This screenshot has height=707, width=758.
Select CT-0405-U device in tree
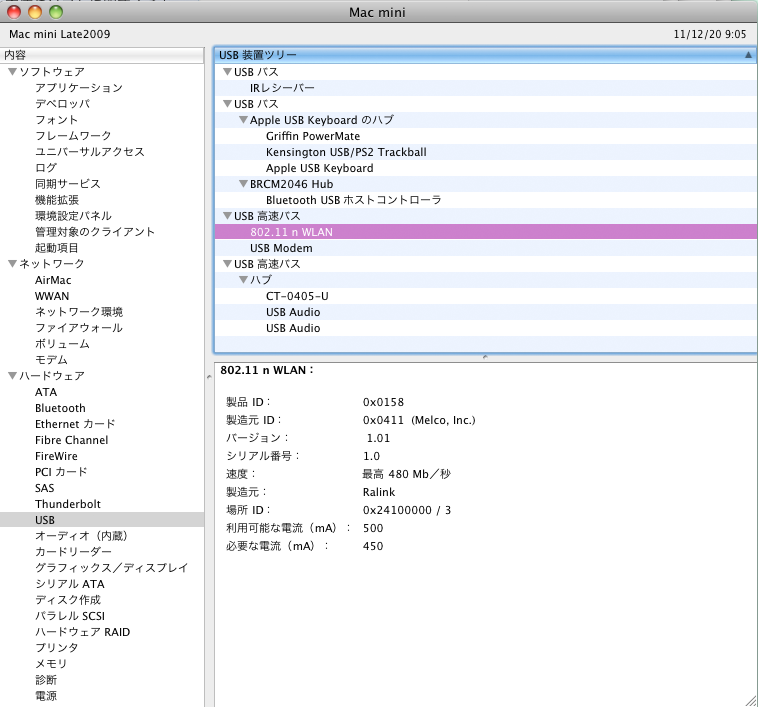297,296
